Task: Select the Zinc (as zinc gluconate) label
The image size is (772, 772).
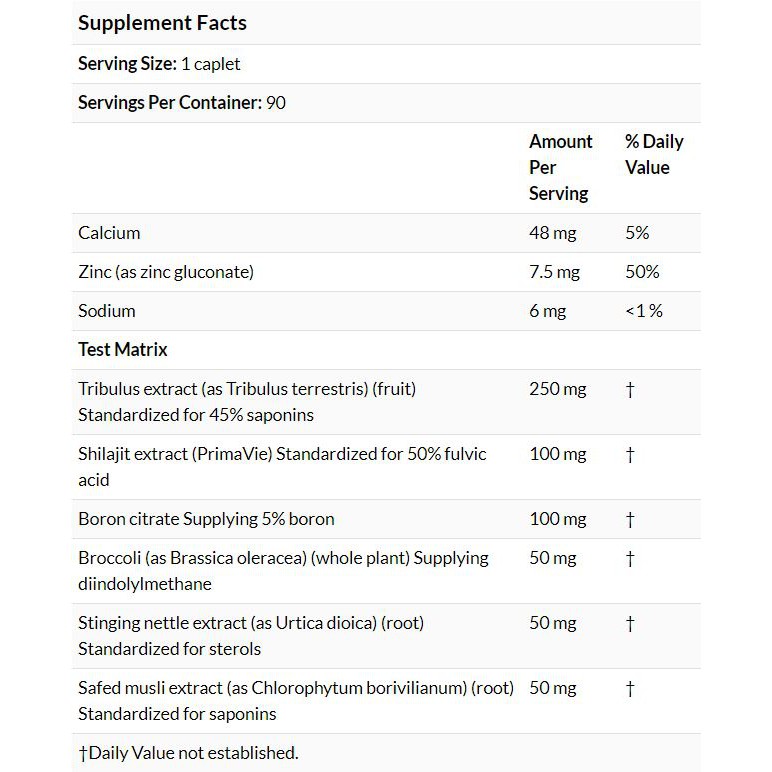Action: coord(166,272)
